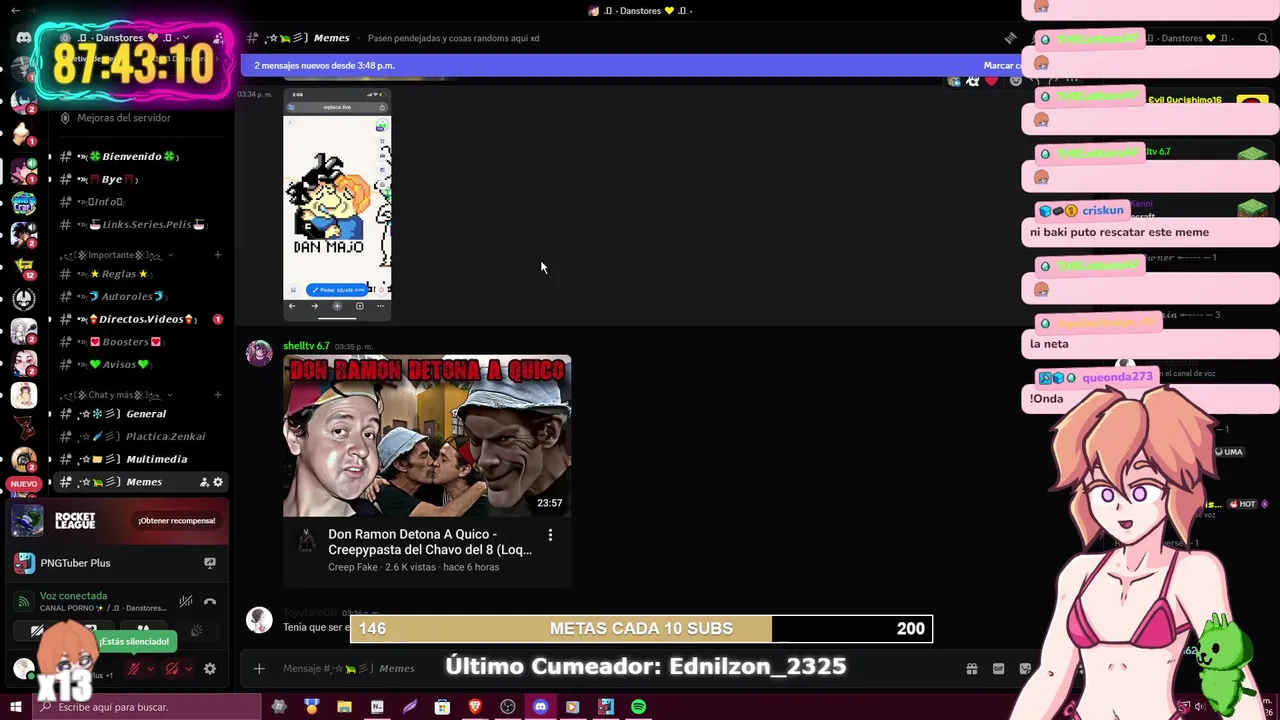The width and height of the screenshot is (1280, 720).
Task: Open Voz conectada connection details
Action: pyautogui.click(x=73, y=596)
